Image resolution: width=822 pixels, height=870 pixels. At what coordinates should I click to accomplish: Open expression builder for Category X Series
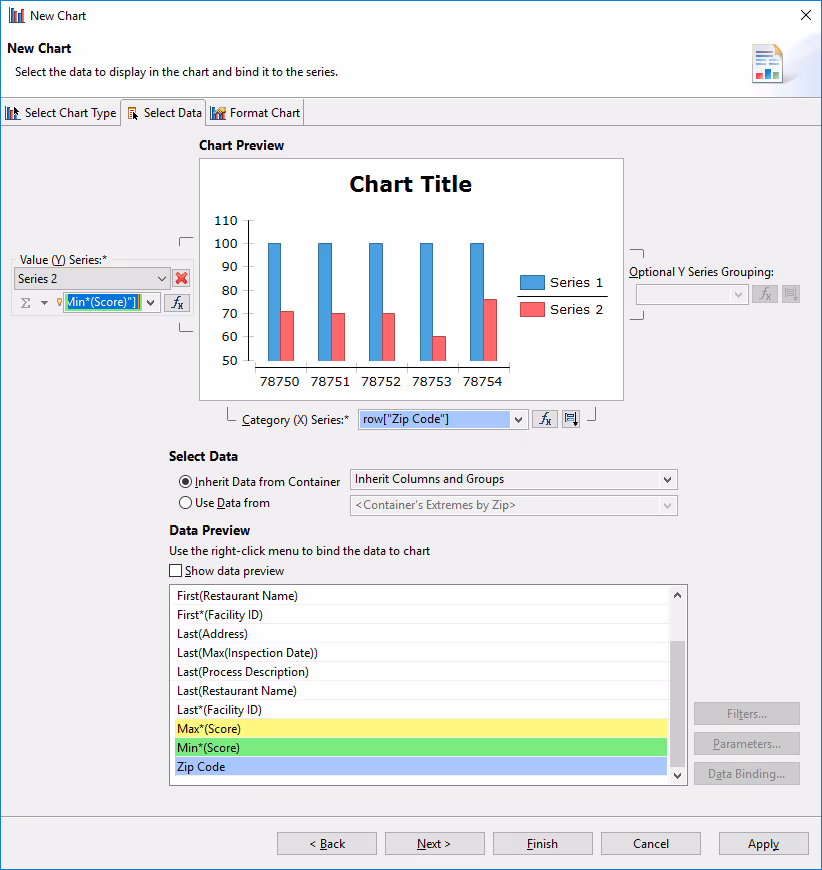544,419
